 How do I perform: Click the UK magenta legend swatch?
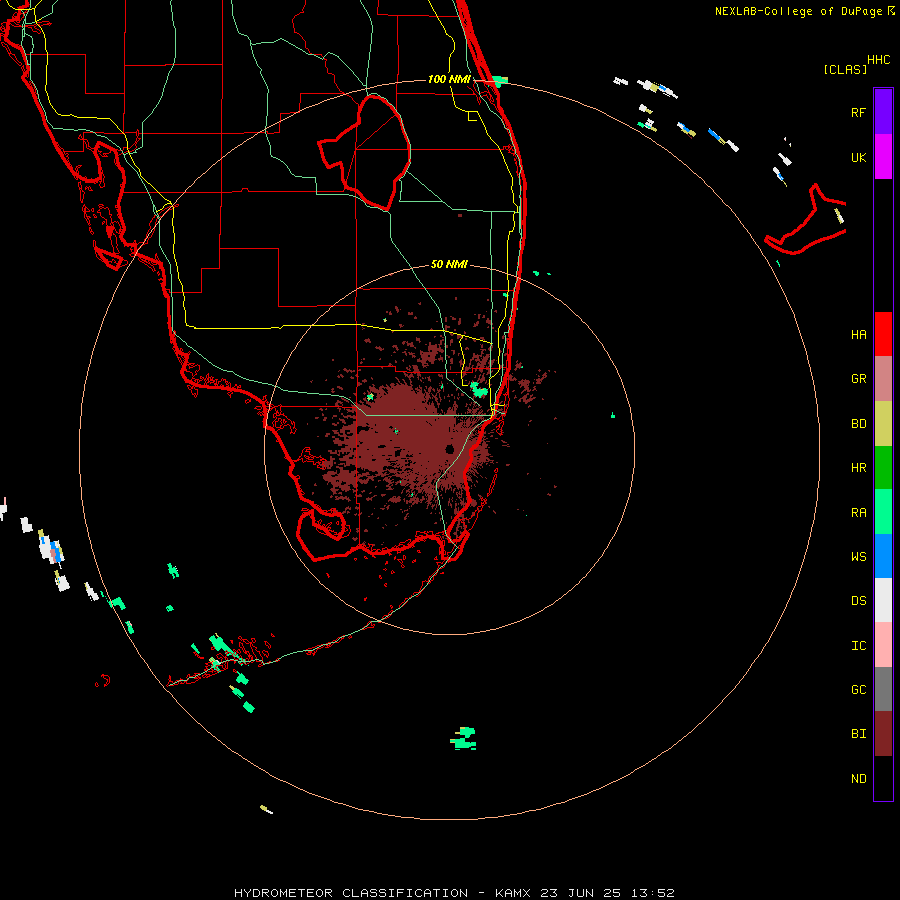pos(883,157)
